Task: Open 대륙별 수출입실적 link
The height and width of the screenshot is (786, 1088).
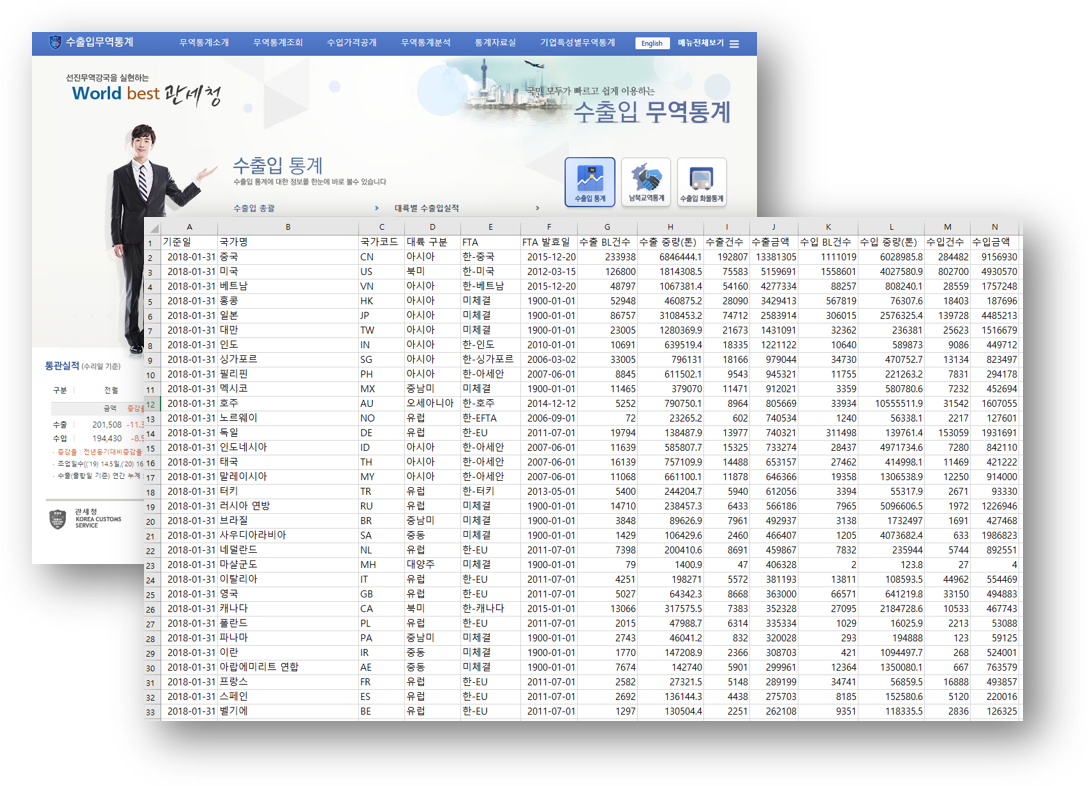Action: pos(427,208)
